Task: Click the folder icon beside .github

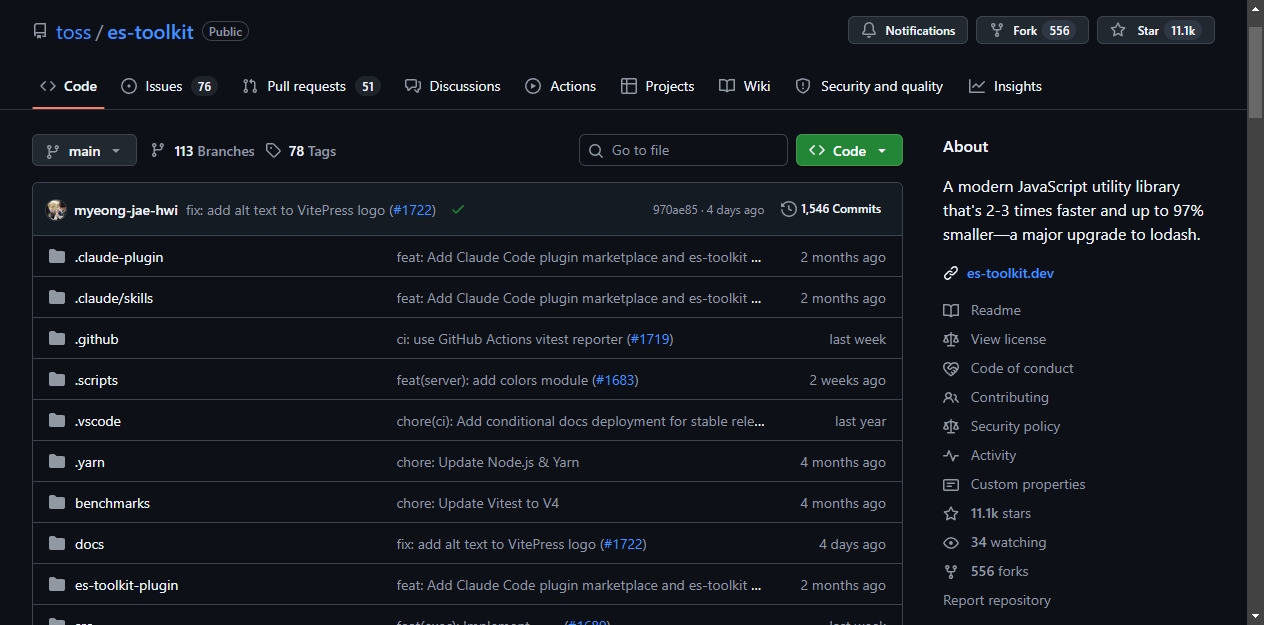Action: click(x=57, y=339)
